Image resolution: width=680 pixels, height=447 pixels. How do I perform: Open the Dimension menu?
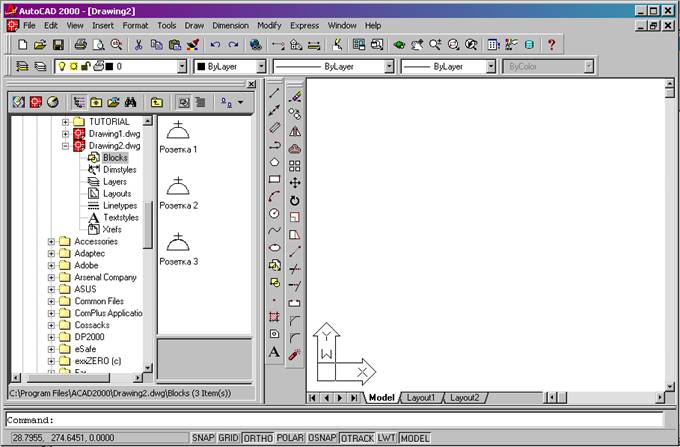coord(230,24)
